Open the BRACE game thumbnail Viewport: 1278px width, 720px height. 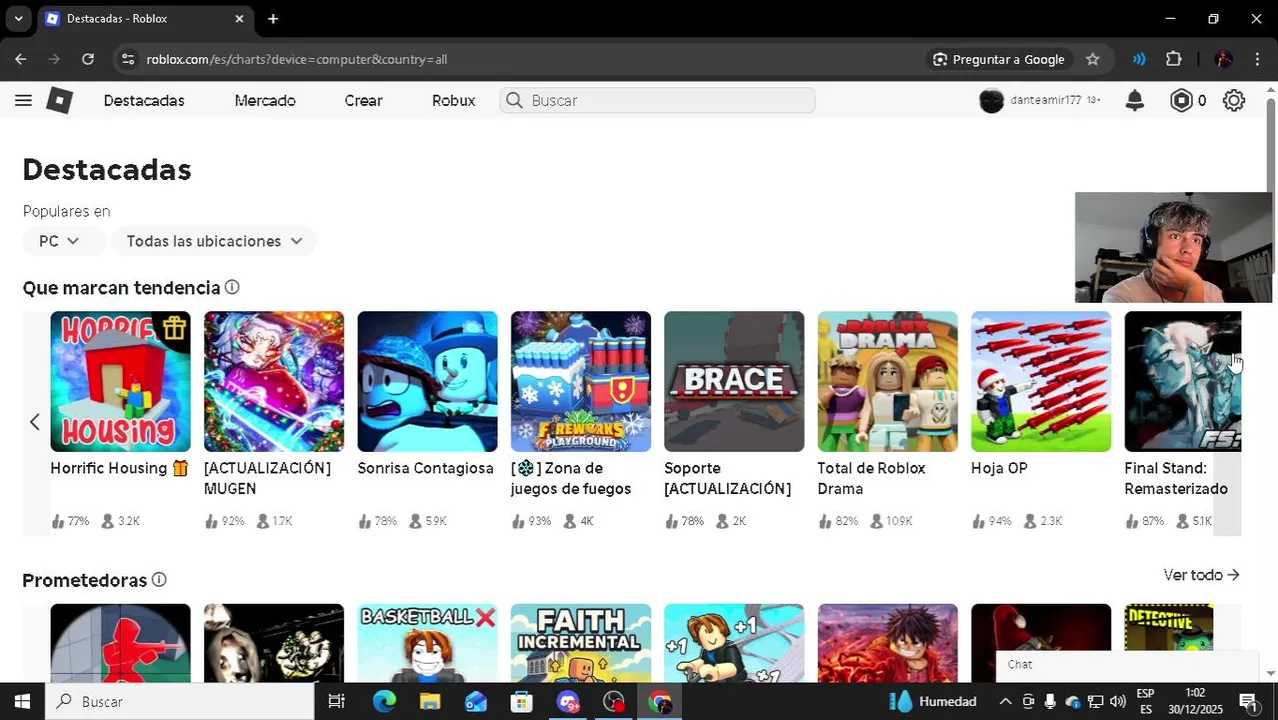(x=734, y=381)
